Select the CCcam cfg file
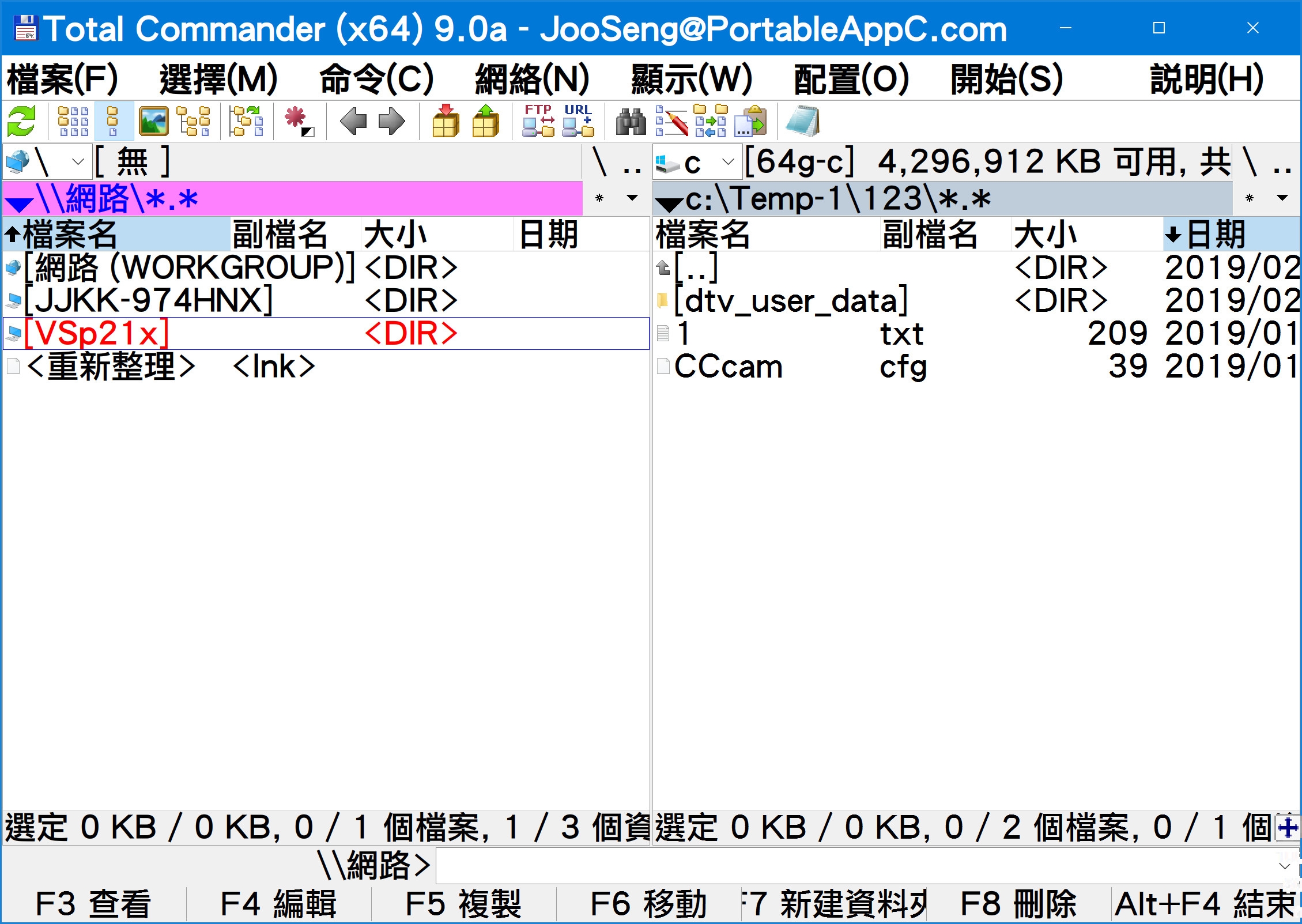Screen dimensions: 1302x924 [976, 367]
